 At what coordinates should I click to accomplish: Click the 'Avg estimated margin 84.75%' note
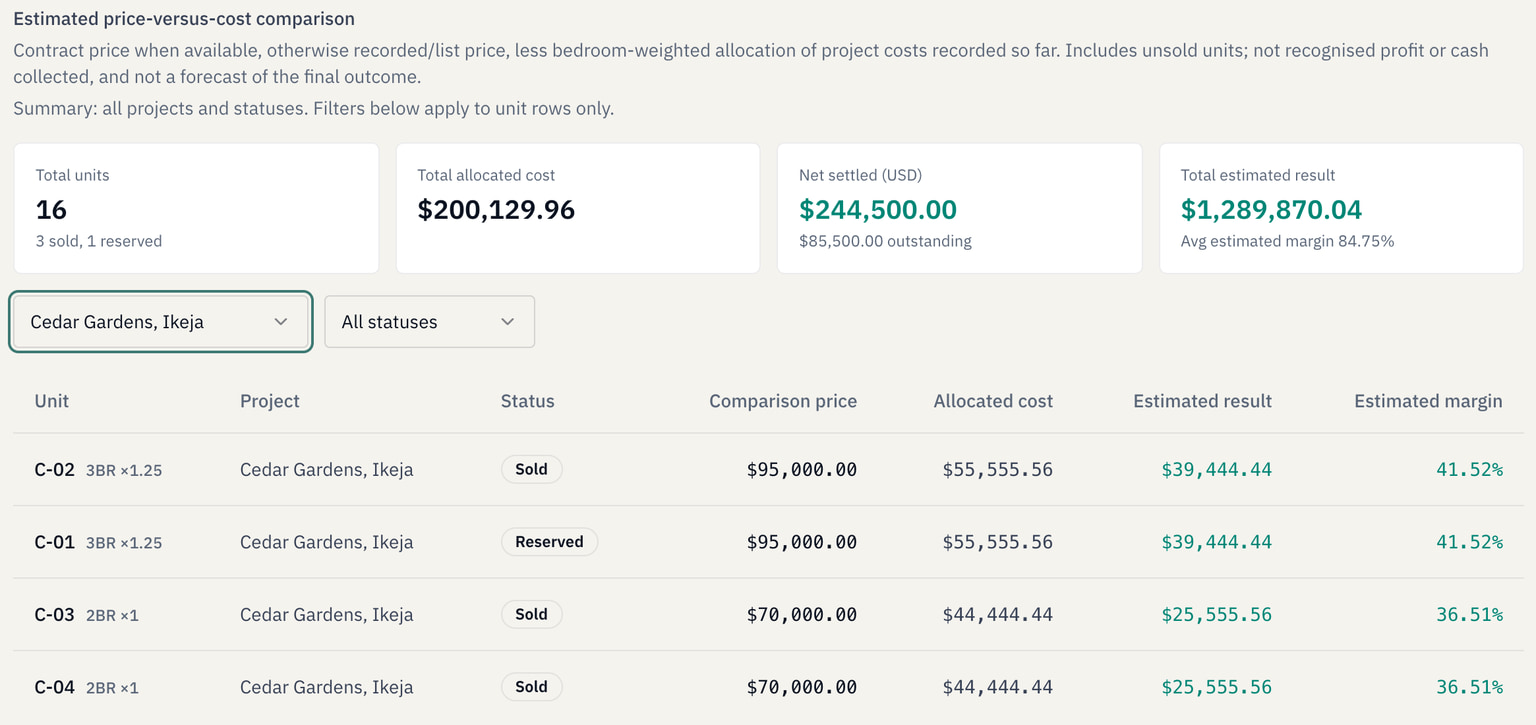(1287, 241)
